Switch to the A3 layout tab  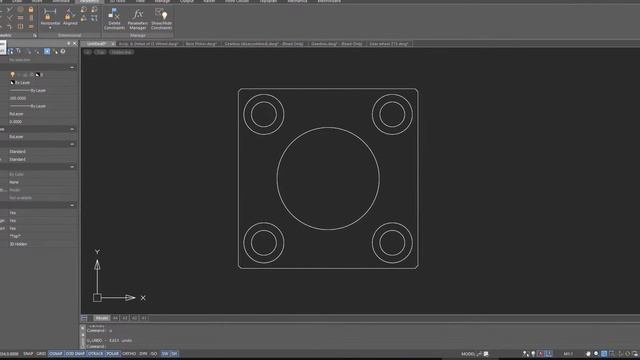coord(125,318)
